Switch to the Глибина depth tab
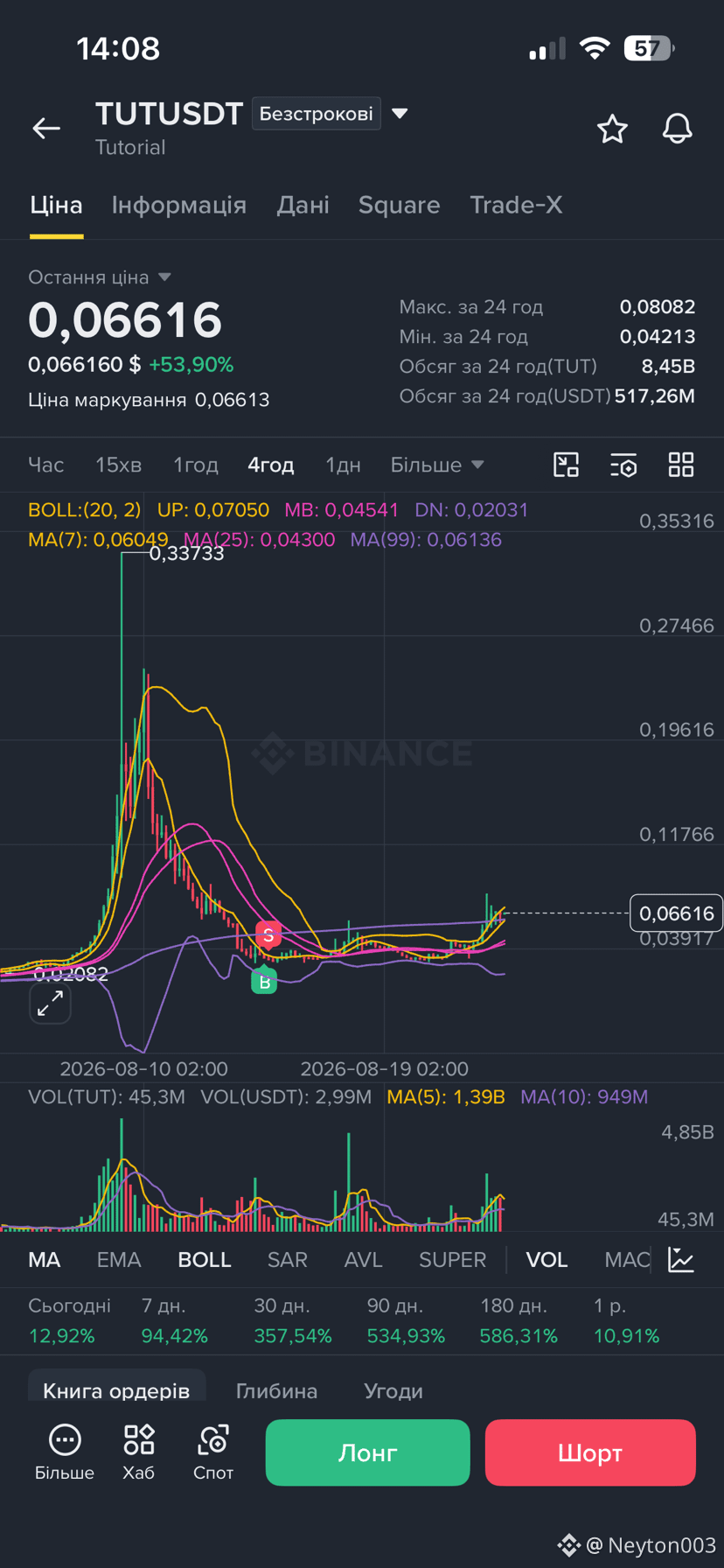The height and width of the screenshot is (1568, 724). [x=277, y=1390]
